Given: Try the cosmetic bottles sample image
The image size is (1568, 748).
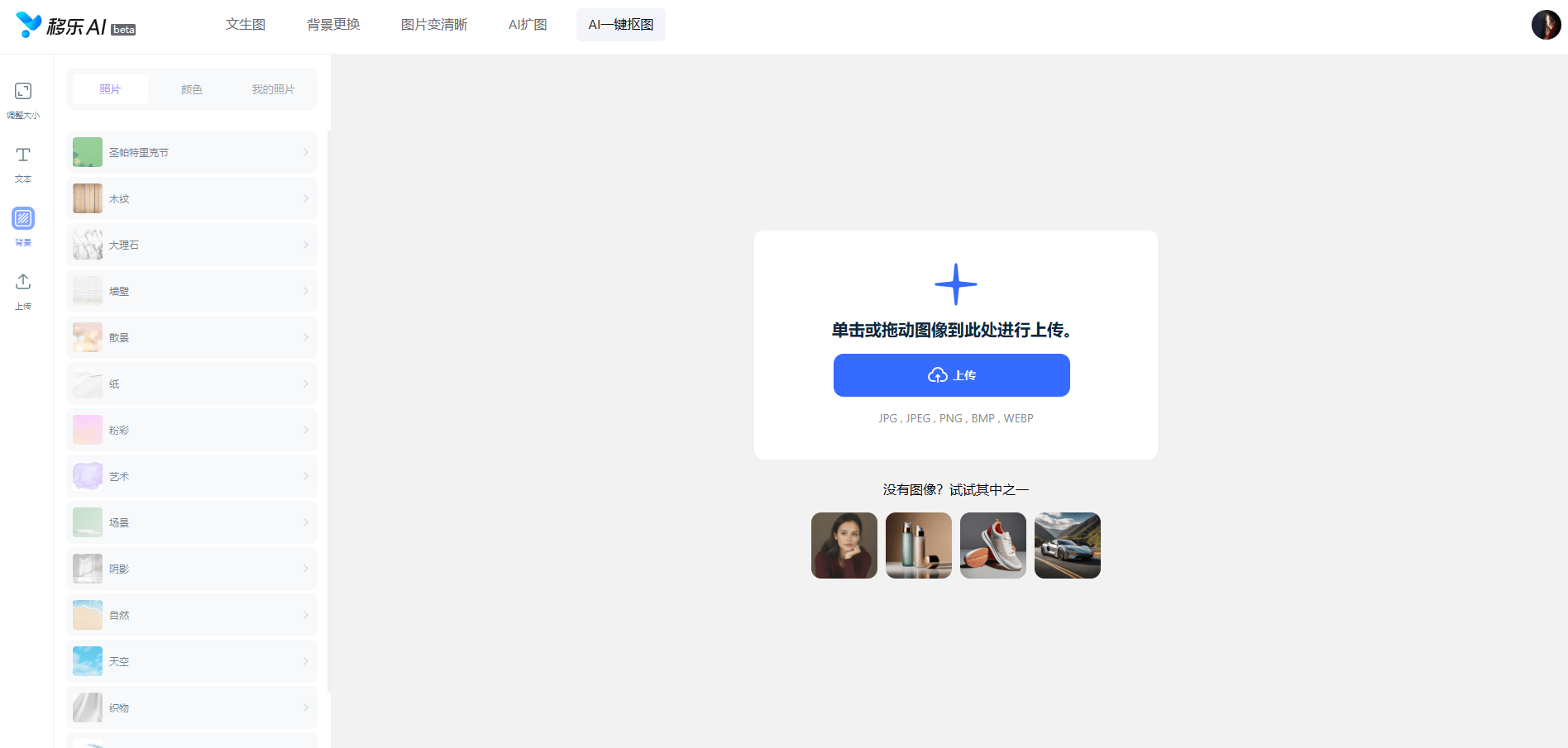Looking at the screenshot, I should tap(919, 546).
